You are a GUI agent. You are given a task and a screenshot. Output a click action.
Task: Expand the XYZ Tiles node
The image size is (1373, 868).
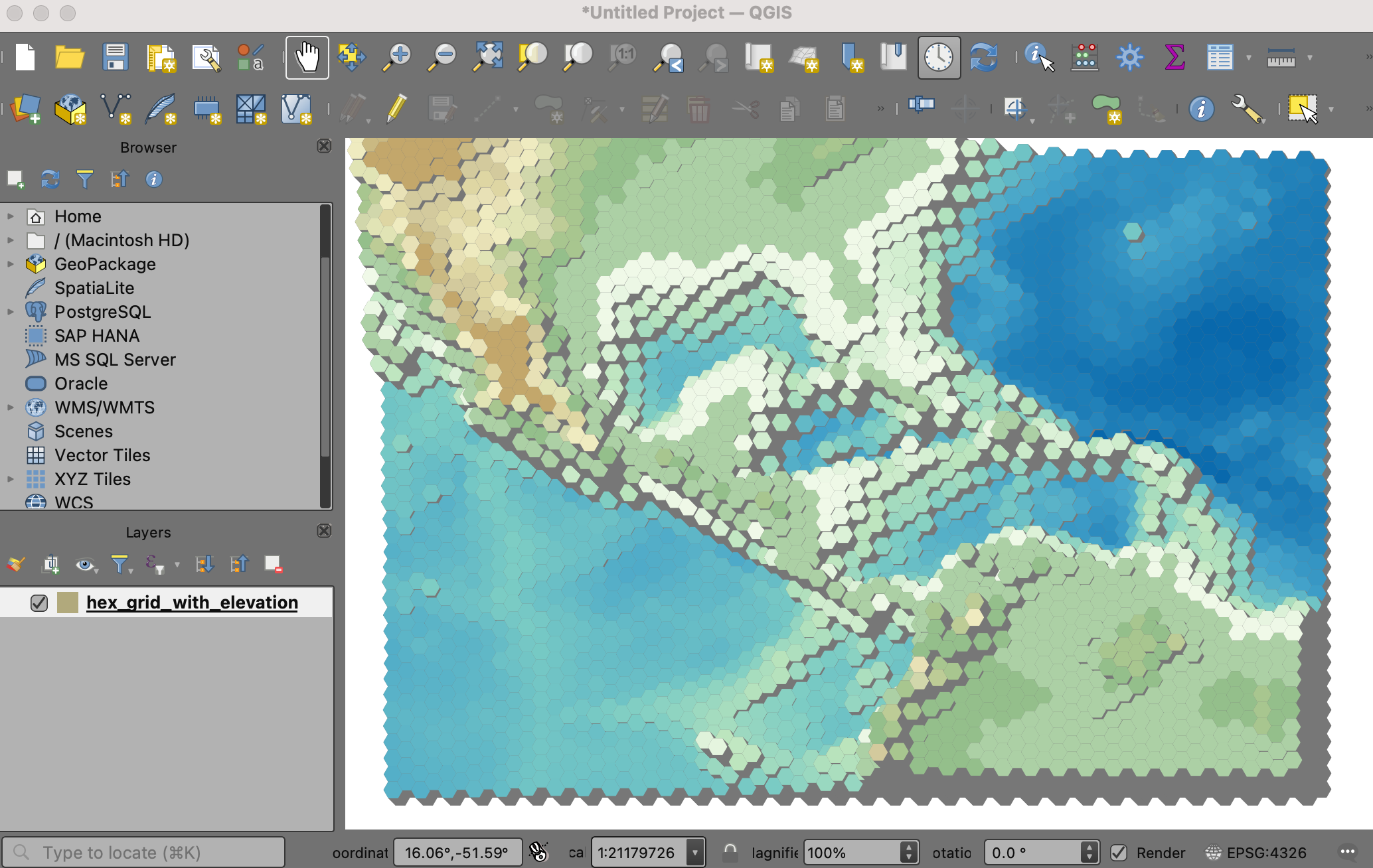11,479
